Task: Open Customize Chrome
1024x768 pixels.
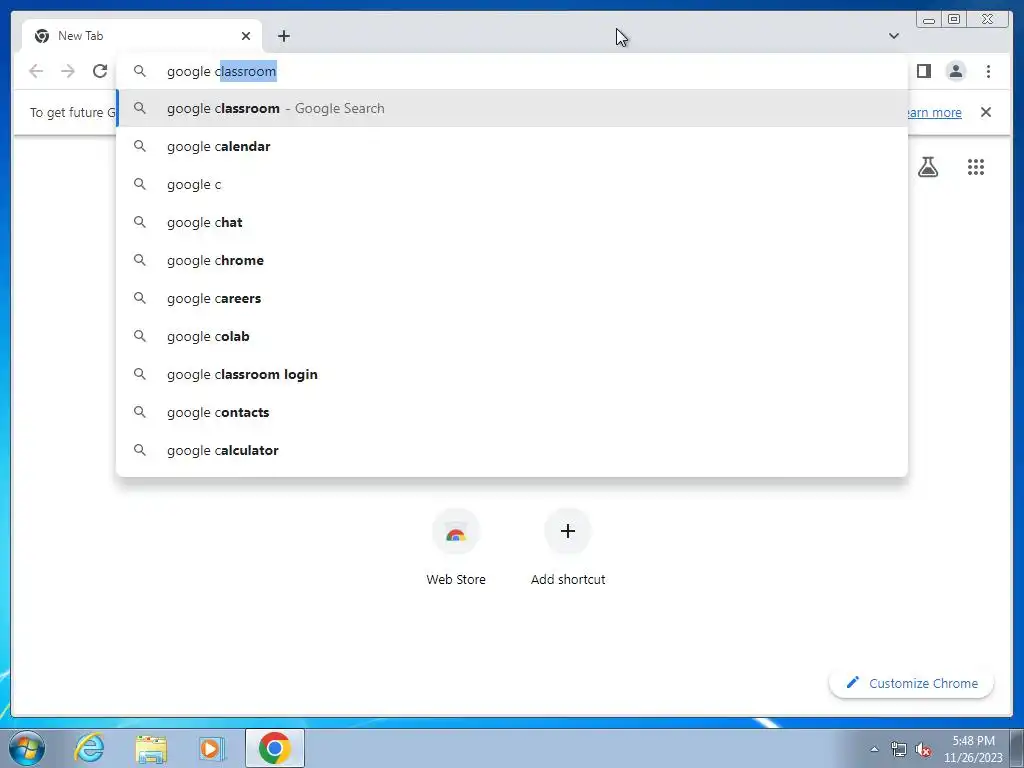Action: pos(912,683)
